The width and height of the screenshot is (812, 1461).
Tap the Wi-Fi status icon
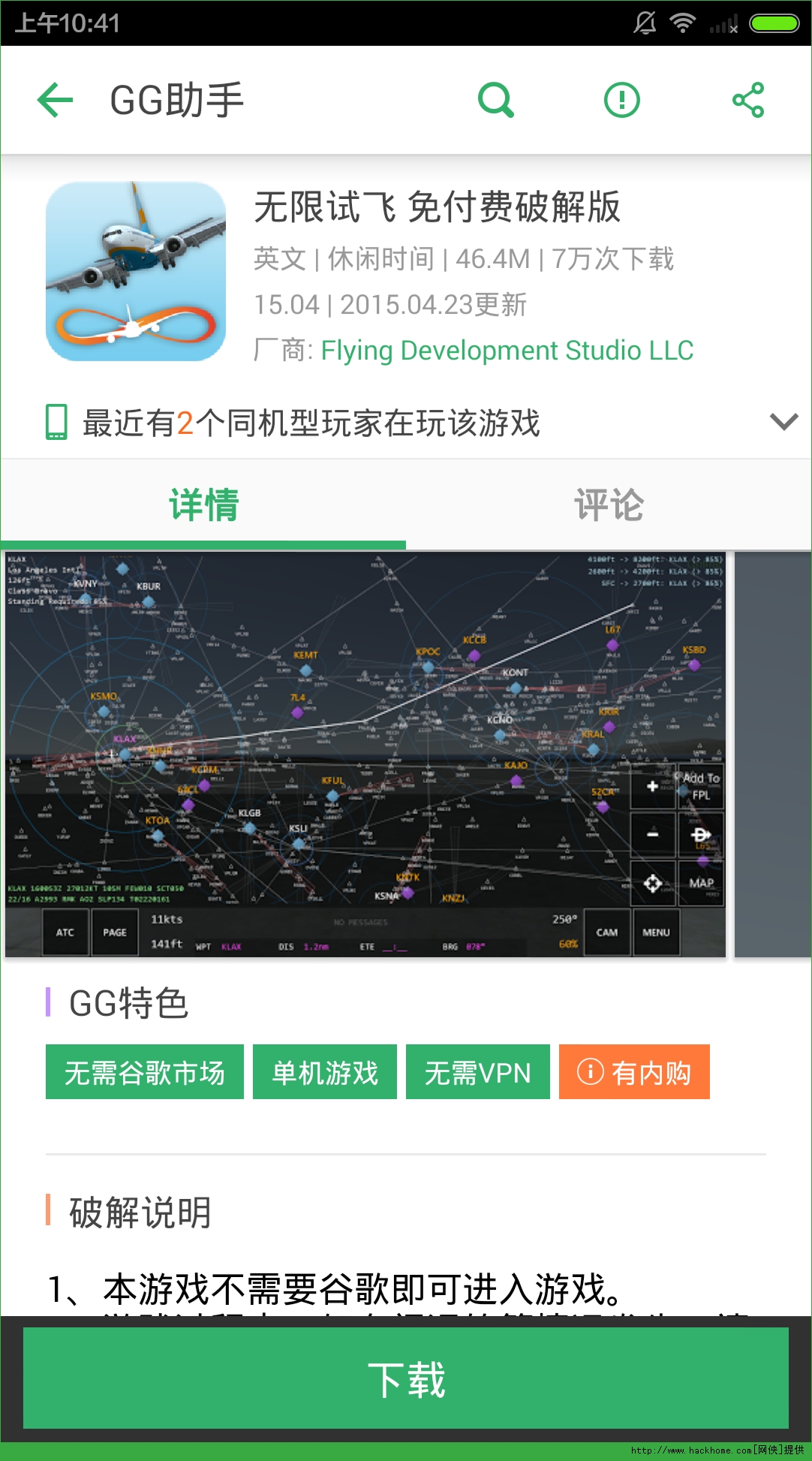tap(682, 23)
